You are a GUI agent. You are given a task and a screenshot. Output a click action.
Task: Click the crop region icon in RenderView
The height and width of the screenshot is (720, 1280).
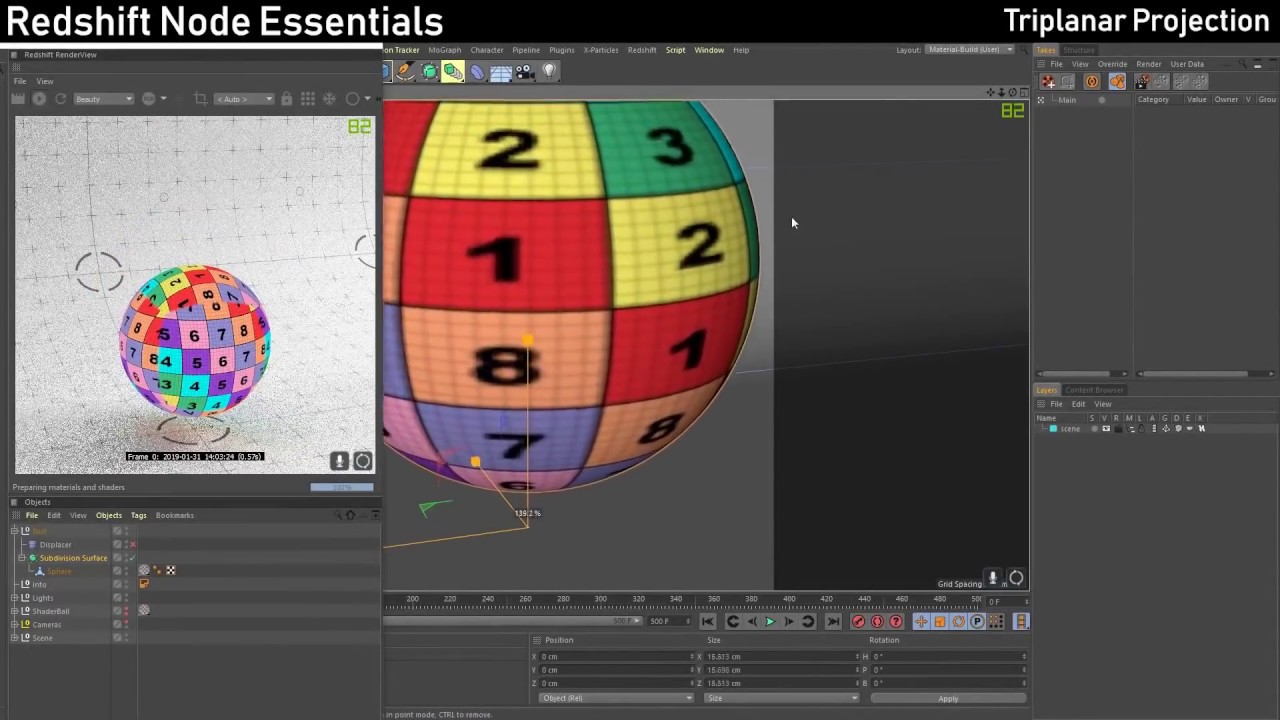point(200,99)
